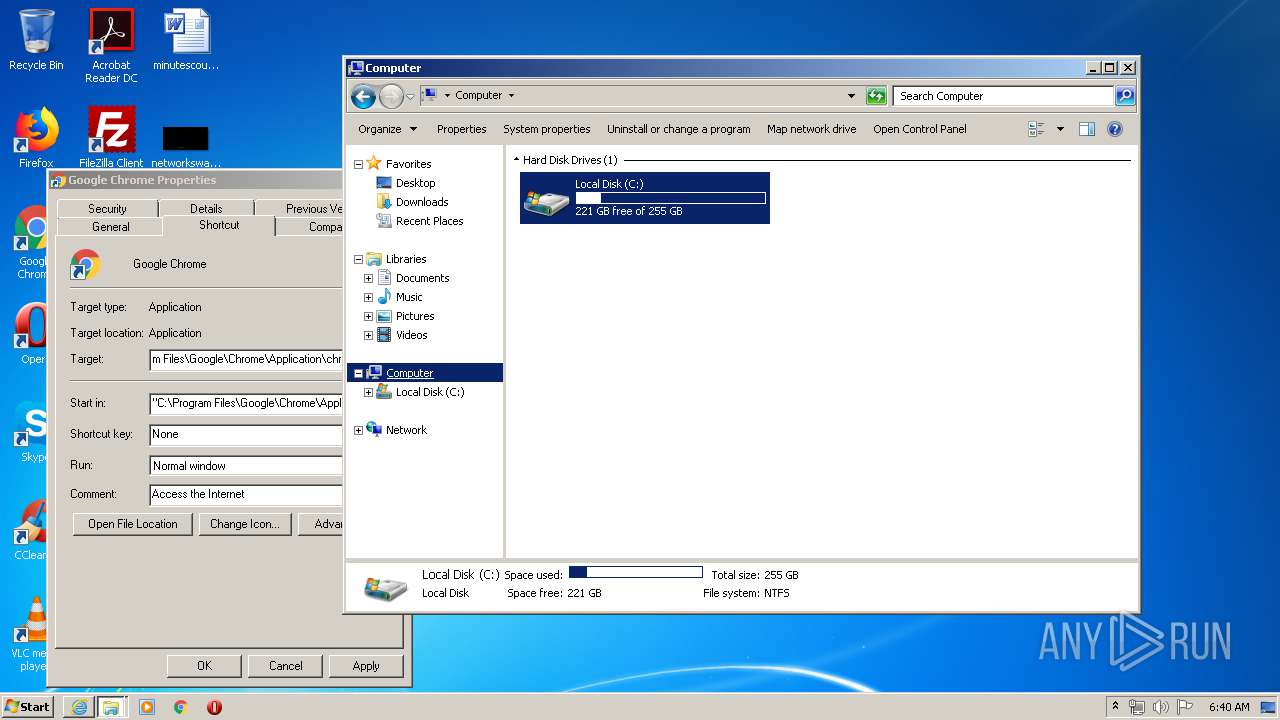Click Back arrow in Computer window
The width and height of the screenshot is (1280, 720).
tap(363, 96)
